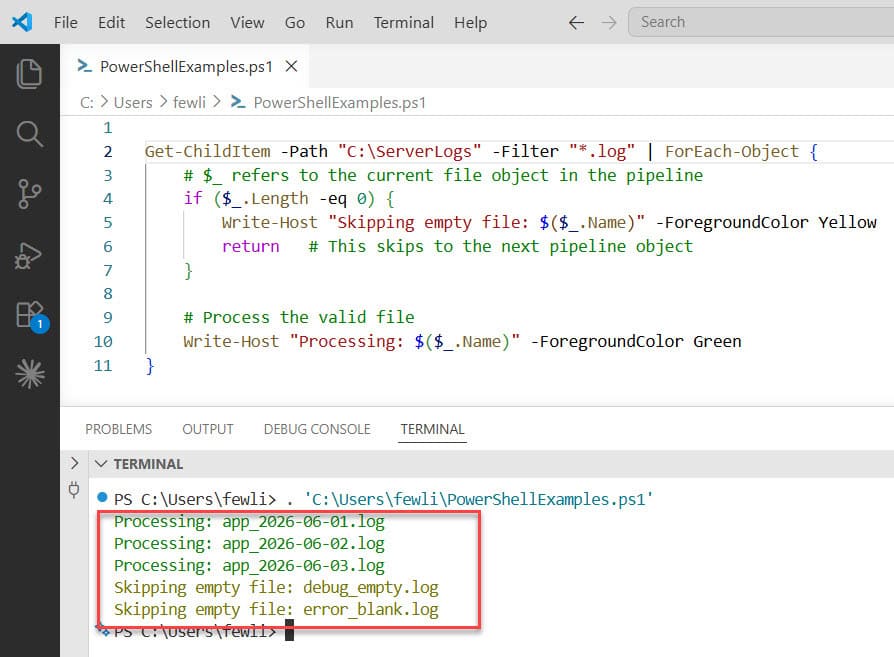Open the Explorer view in activity bar
894x657 pixels.
point(29,74)
